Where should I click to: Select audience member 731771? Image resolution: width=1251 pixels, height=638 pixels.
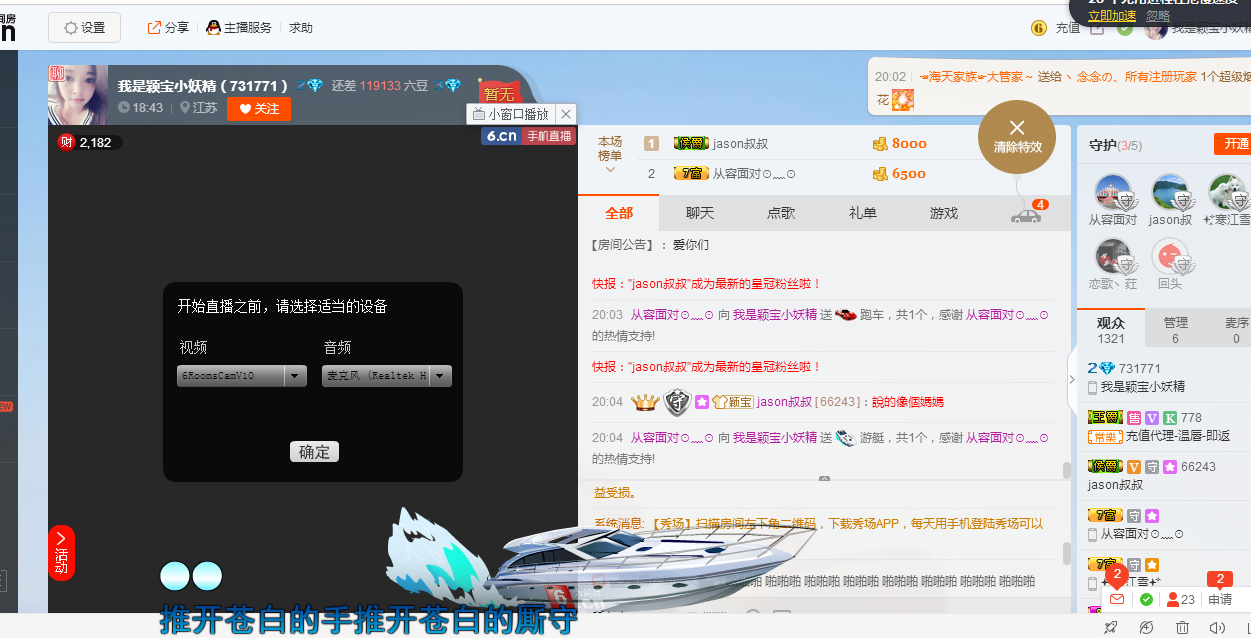coord(1165,377)
